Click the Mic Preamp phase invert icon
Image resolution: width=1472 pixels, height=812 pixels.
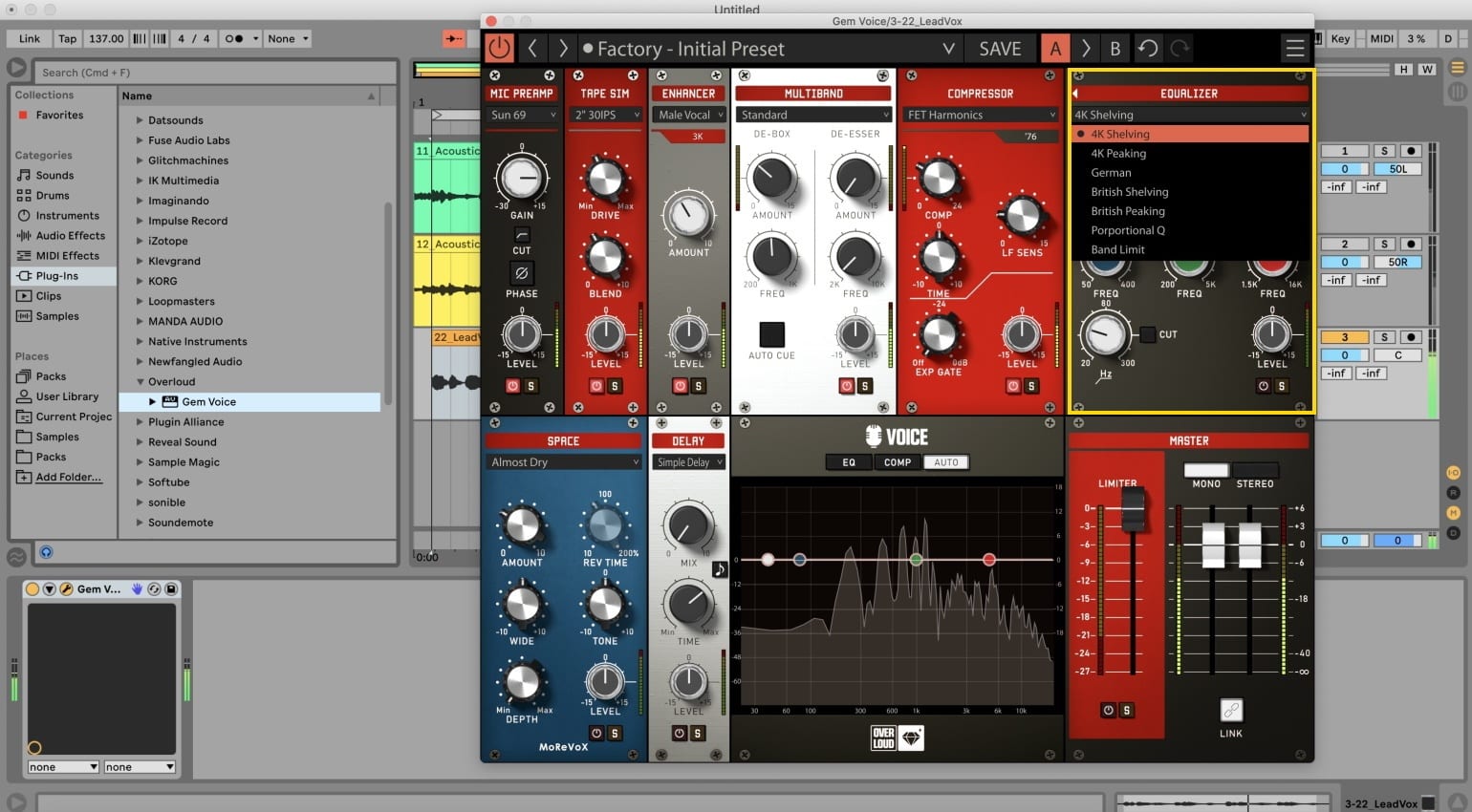522,273
